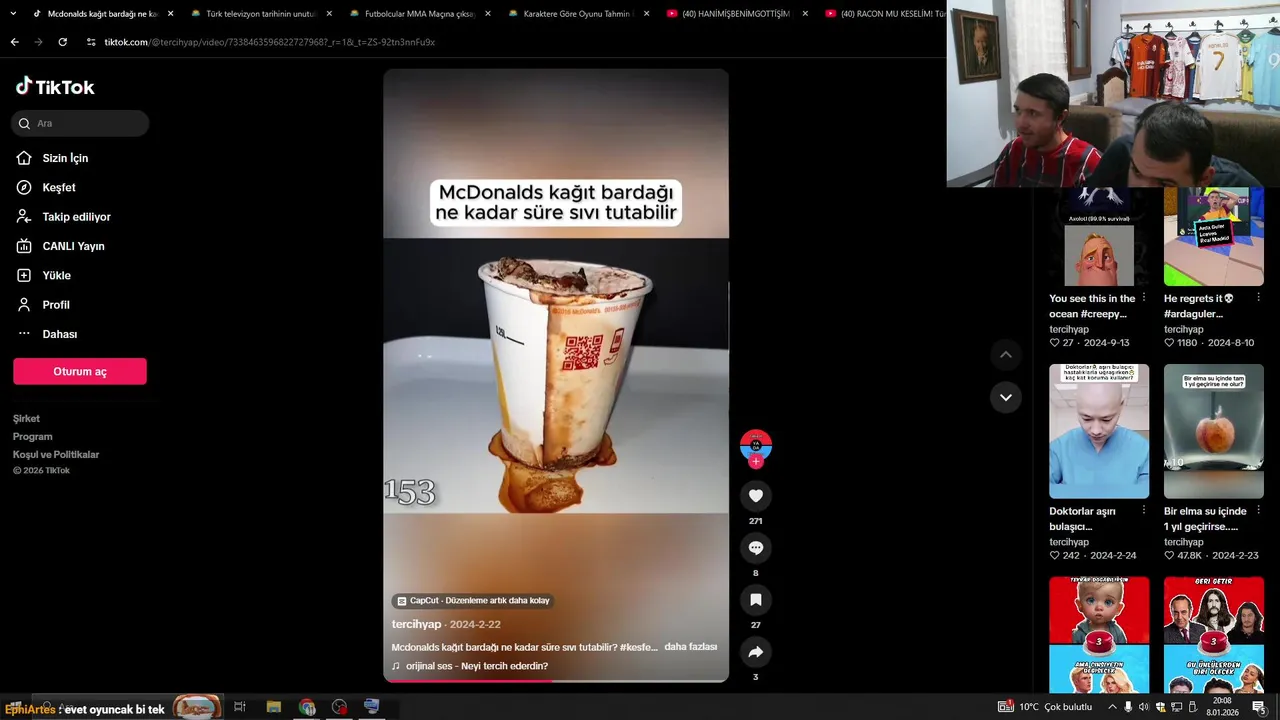Open 'Doktorlar aşırı bulaşıcı' video thumbnail
Screen dimensions: 1280x720
[x=1099, y=431]
